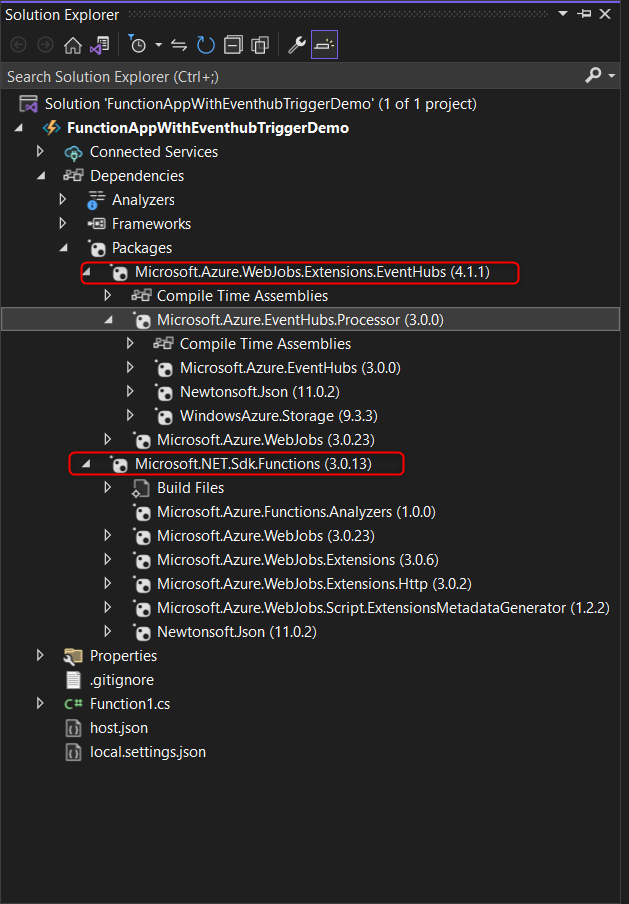Screen dimensions: 629x904
Task: Collapse the Microsoft.NET.Sdk.Functions package node
Action: point(86,463)
